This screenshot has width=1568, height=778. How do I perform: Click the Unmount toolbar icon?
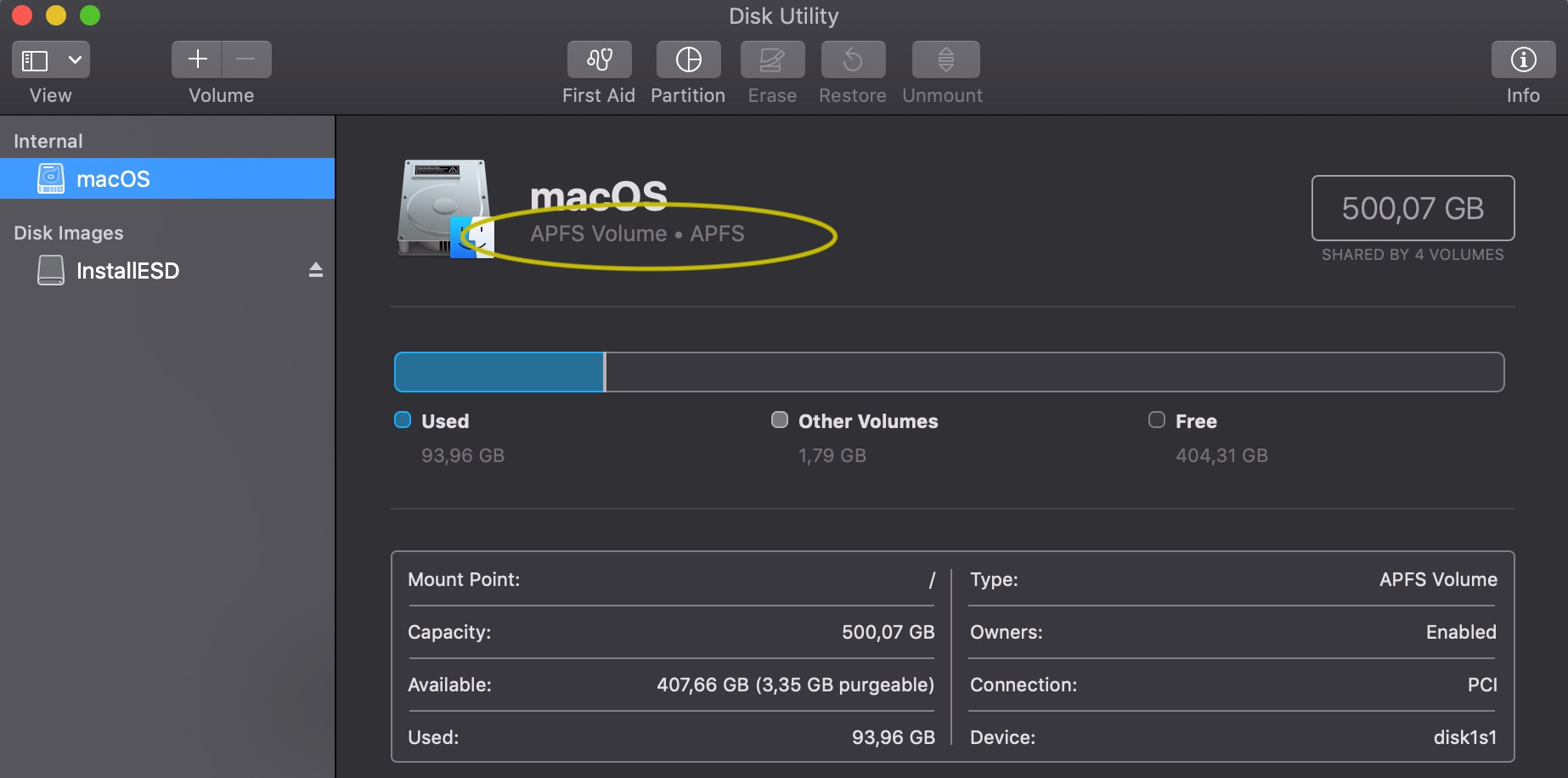tap(945, 59)
